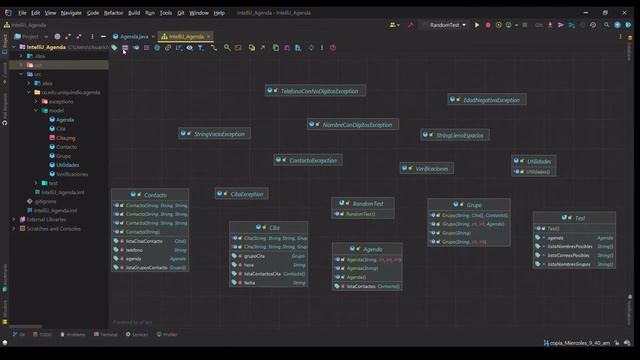Open the TODO tool window
Screen dimensions: 640x360
click(x=42, y=334)
